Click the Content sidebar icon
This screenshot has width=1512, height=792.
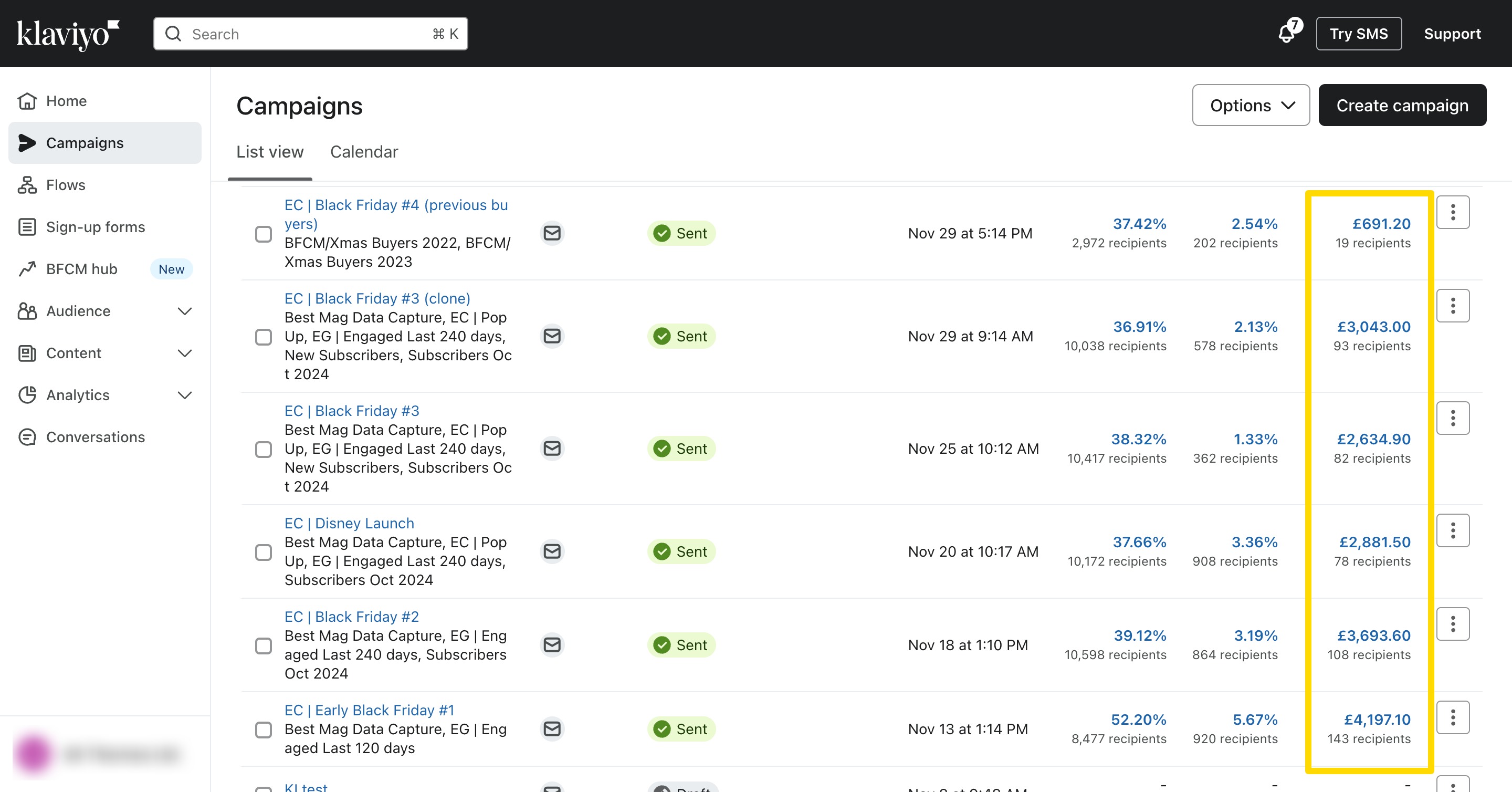coord(27,353)
